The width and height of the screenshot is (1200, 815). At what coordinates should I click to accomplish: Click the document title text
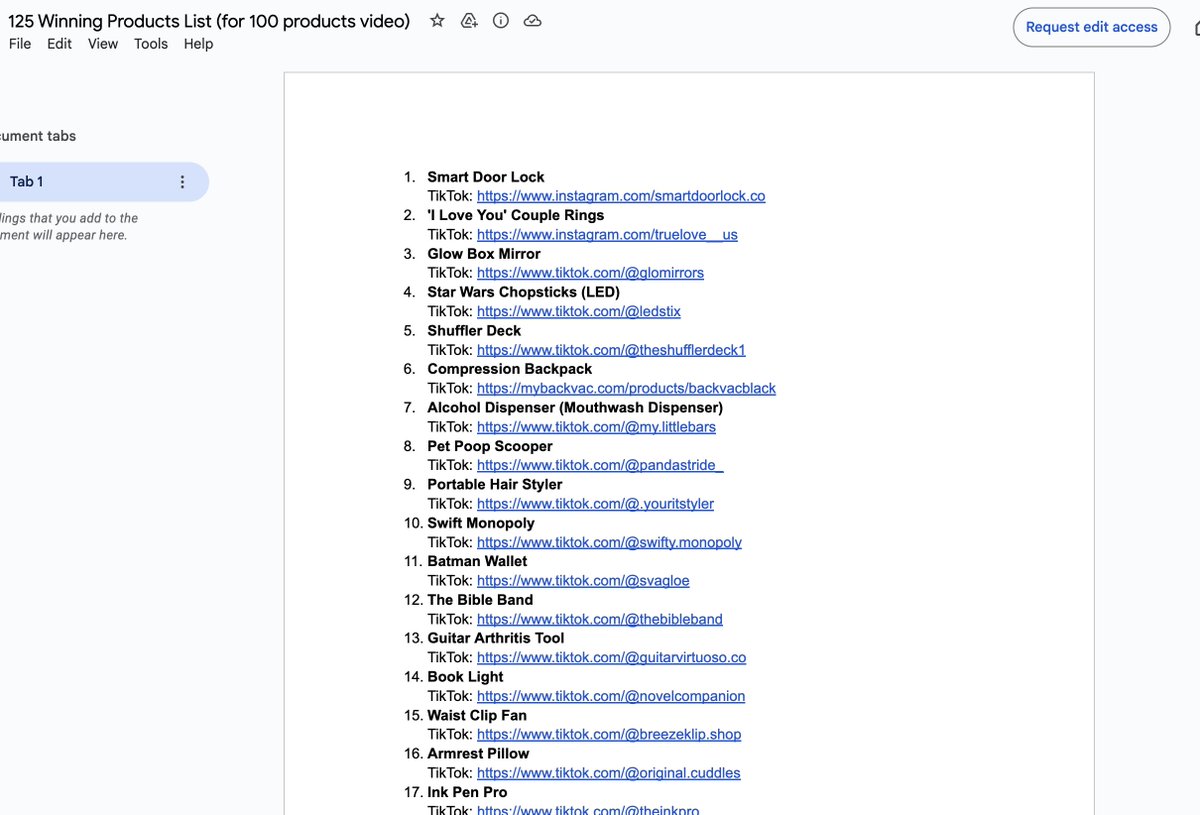click(209, 21)
